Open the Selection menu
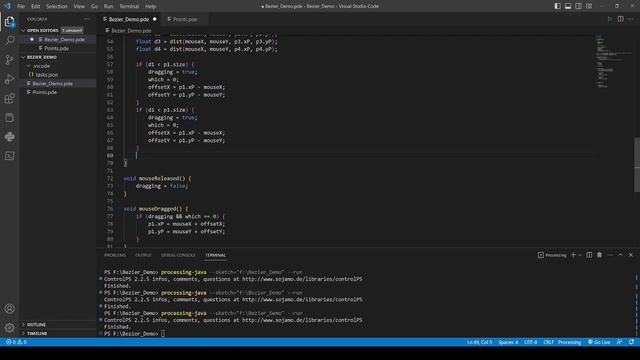Screen dimensions: 640x360 [57, 6]
